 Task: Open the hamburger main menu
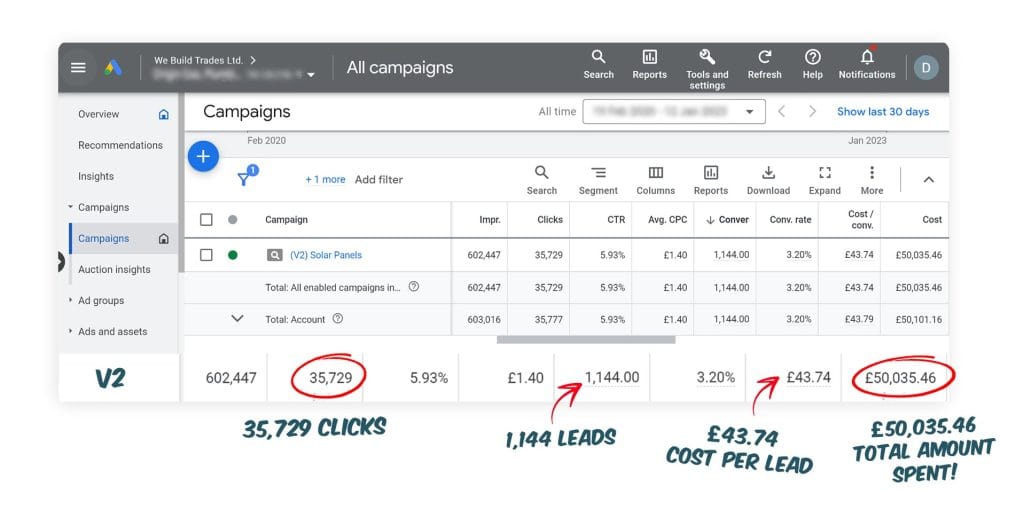point(78,67)
